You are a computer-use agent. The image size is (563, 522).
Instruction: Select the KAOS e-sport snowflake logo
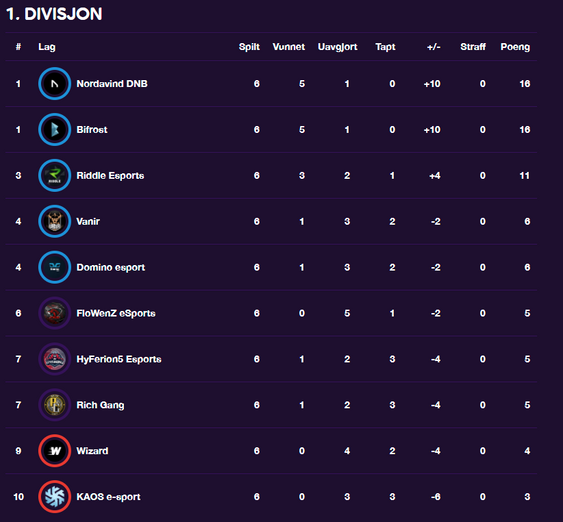55,497
